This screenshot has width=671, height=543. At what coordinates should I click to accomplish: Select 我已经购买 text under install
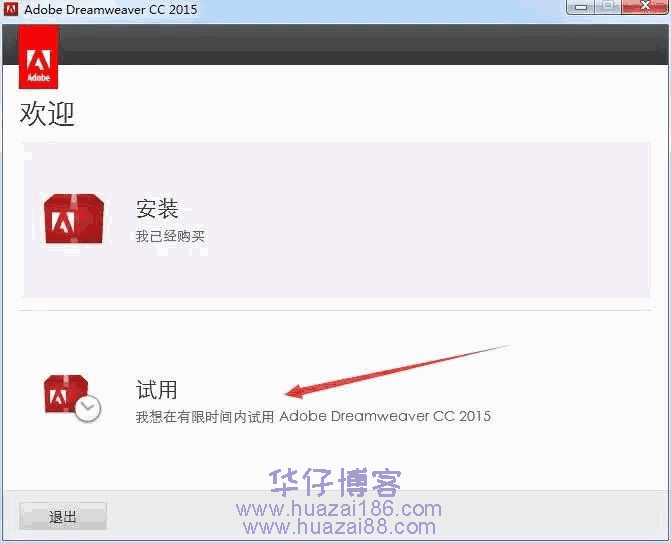tap(170, 236)
